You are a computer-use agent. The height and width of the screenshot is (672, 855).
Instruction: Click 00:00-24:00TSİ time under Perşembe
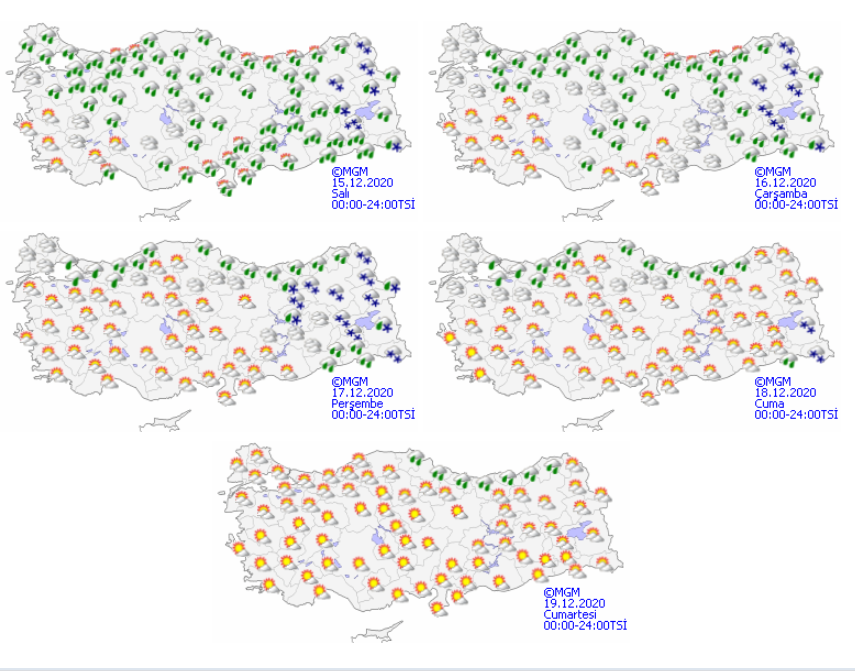(373, 415)
